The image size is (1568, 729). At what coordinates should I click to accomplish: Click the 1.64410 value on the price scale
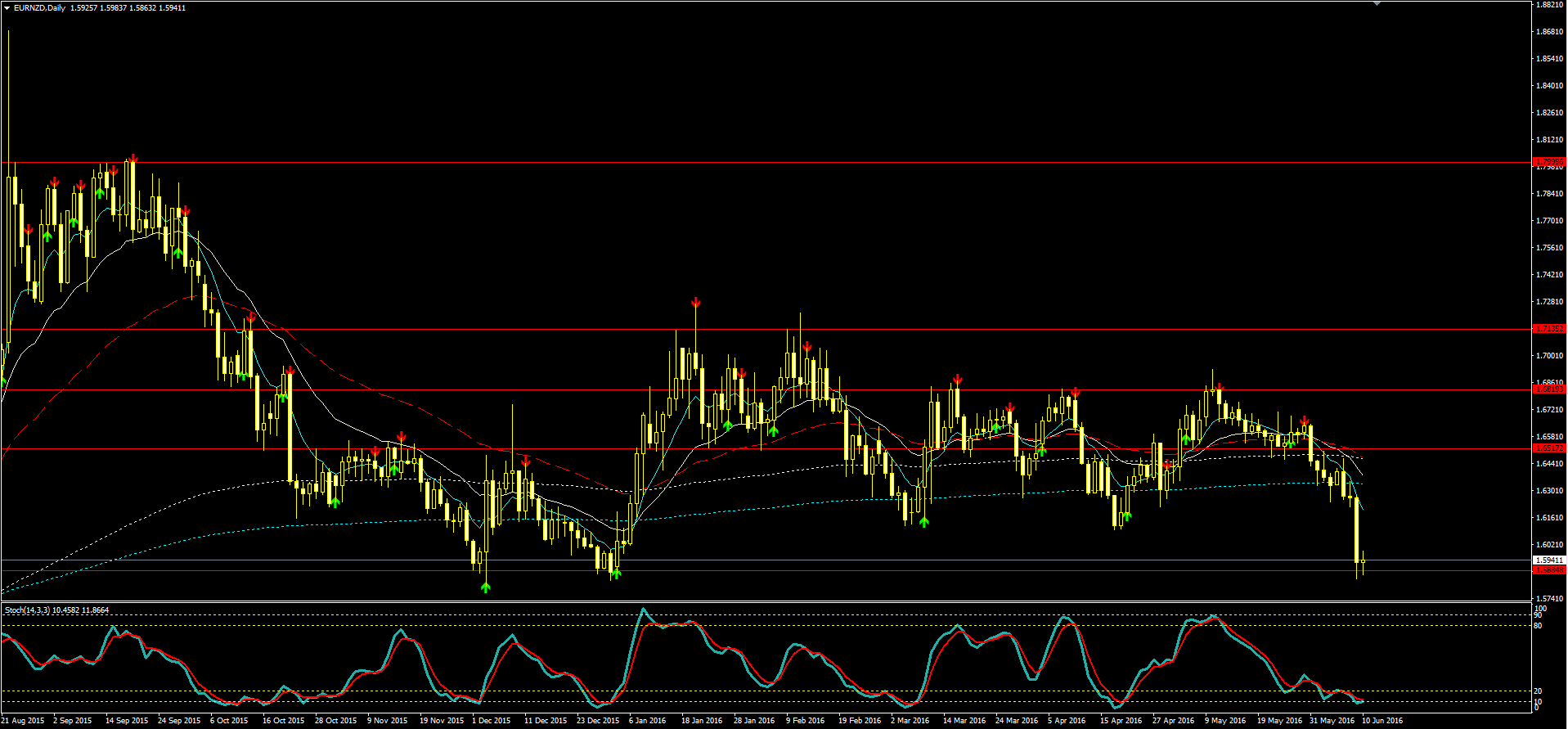click(x=1550, y=464)
